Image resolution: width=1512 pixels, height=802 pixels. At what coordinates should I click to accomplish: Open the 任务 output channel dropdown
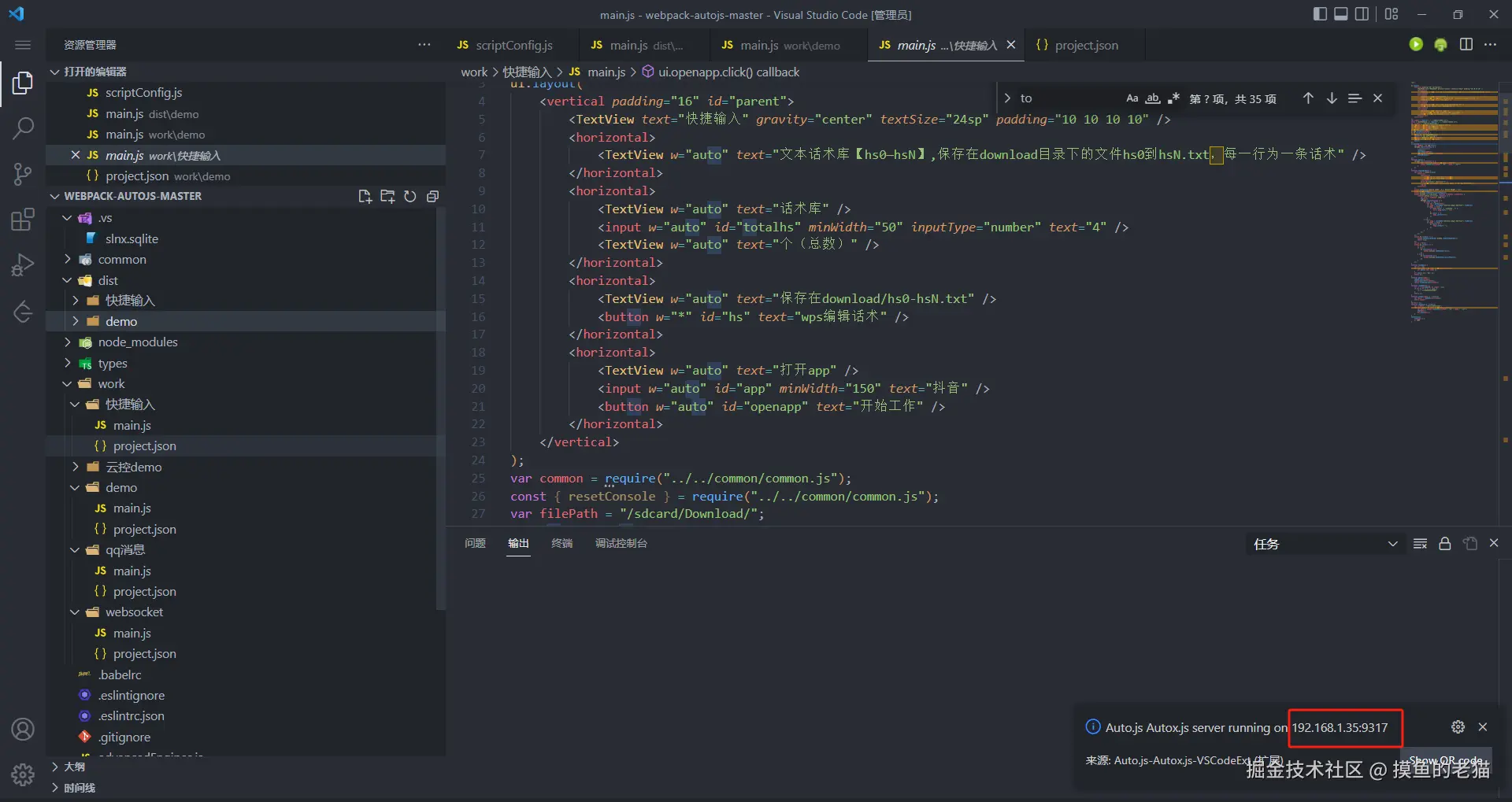click(1325, 544)
